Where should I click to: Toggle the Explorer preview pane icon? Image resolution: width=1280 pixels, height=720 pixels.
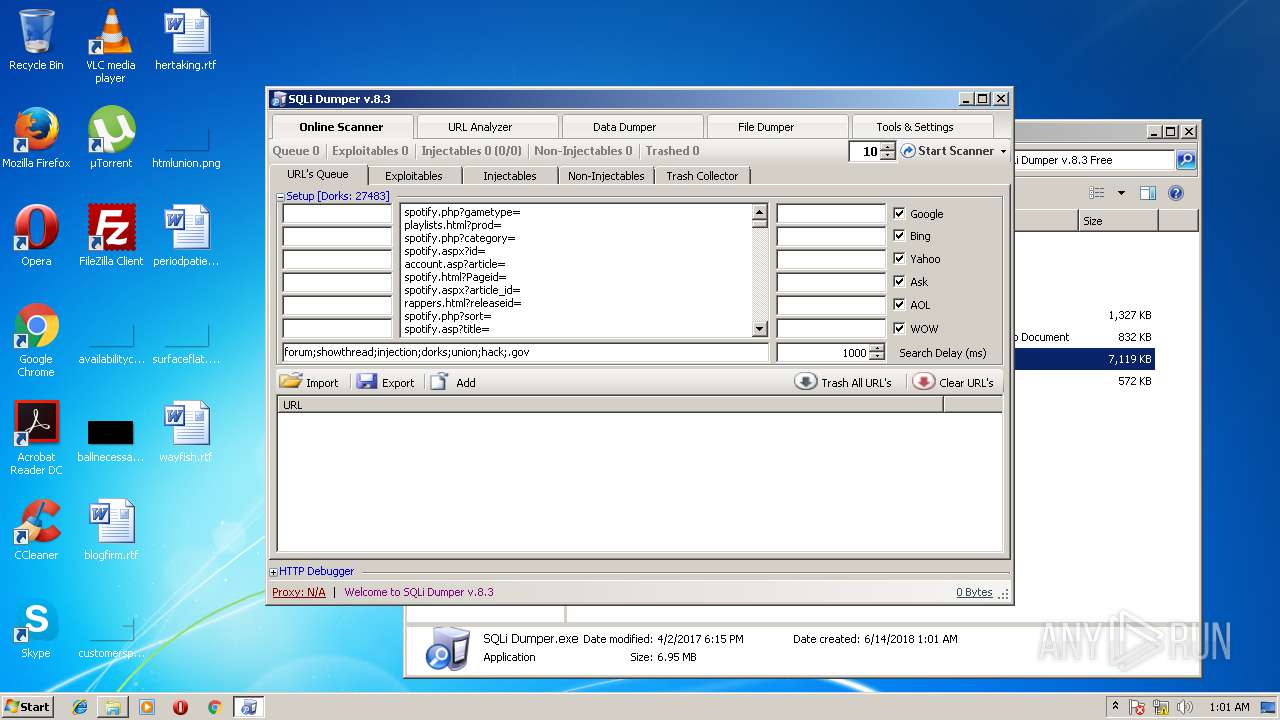1148,193
